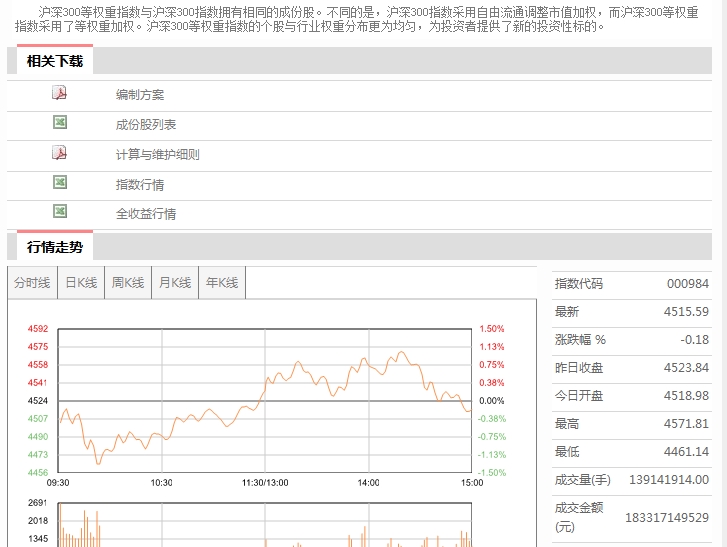The image size is (727, 547).
Task: Click the 指数代码 label
Action: click(579, 284)
